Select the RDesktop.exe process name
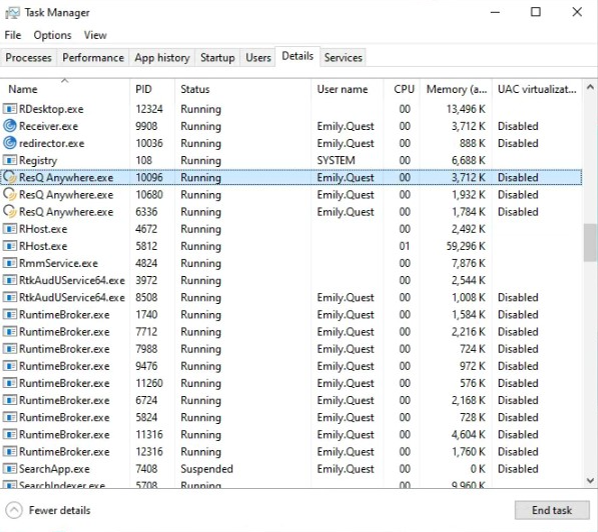The image size is (598, 532). coord(51,109)
